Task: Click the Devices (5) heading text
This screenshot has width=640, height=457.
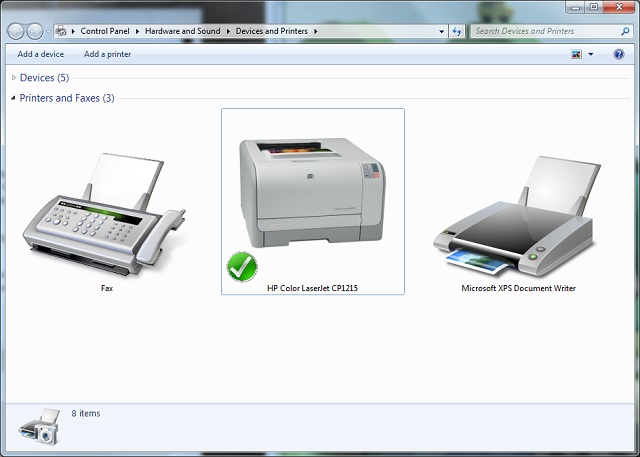Action: point(44,78)
